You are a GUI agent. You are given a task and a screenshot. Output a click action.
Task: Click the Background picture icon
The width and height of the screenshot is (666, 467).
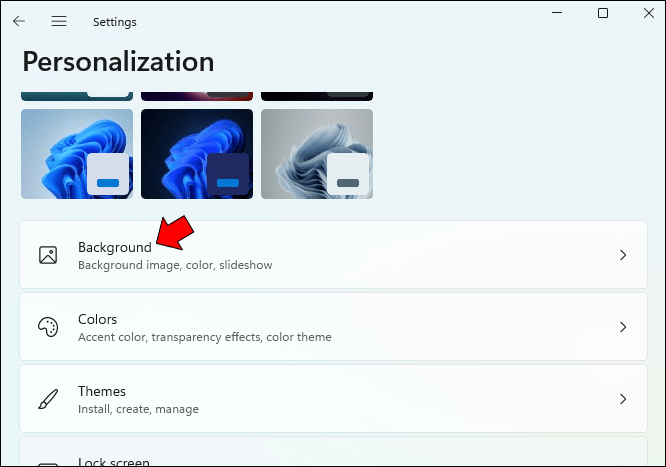[x=48, y=255]
